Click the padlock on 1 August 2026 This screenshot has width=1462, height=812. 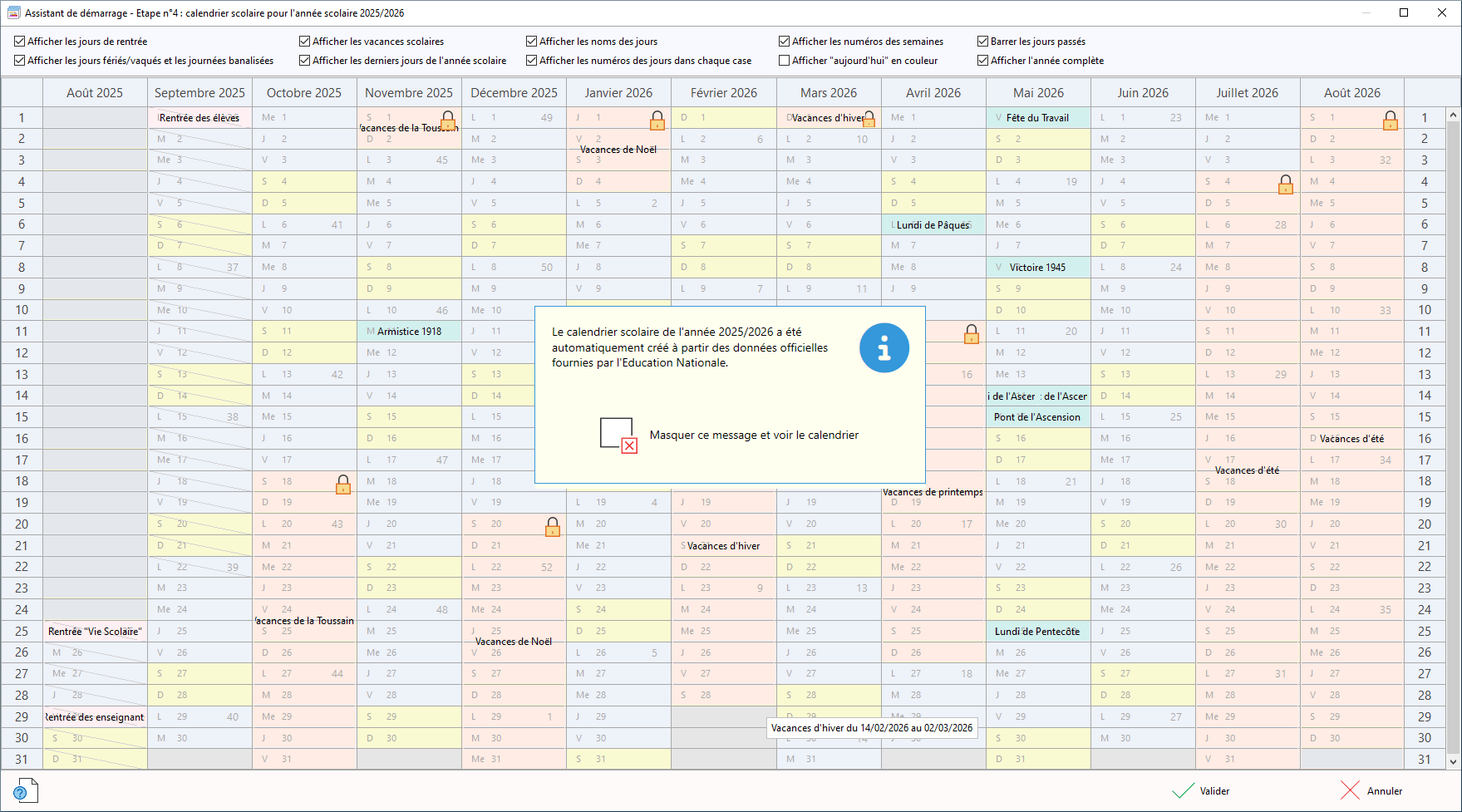(x=1391, y=121)
